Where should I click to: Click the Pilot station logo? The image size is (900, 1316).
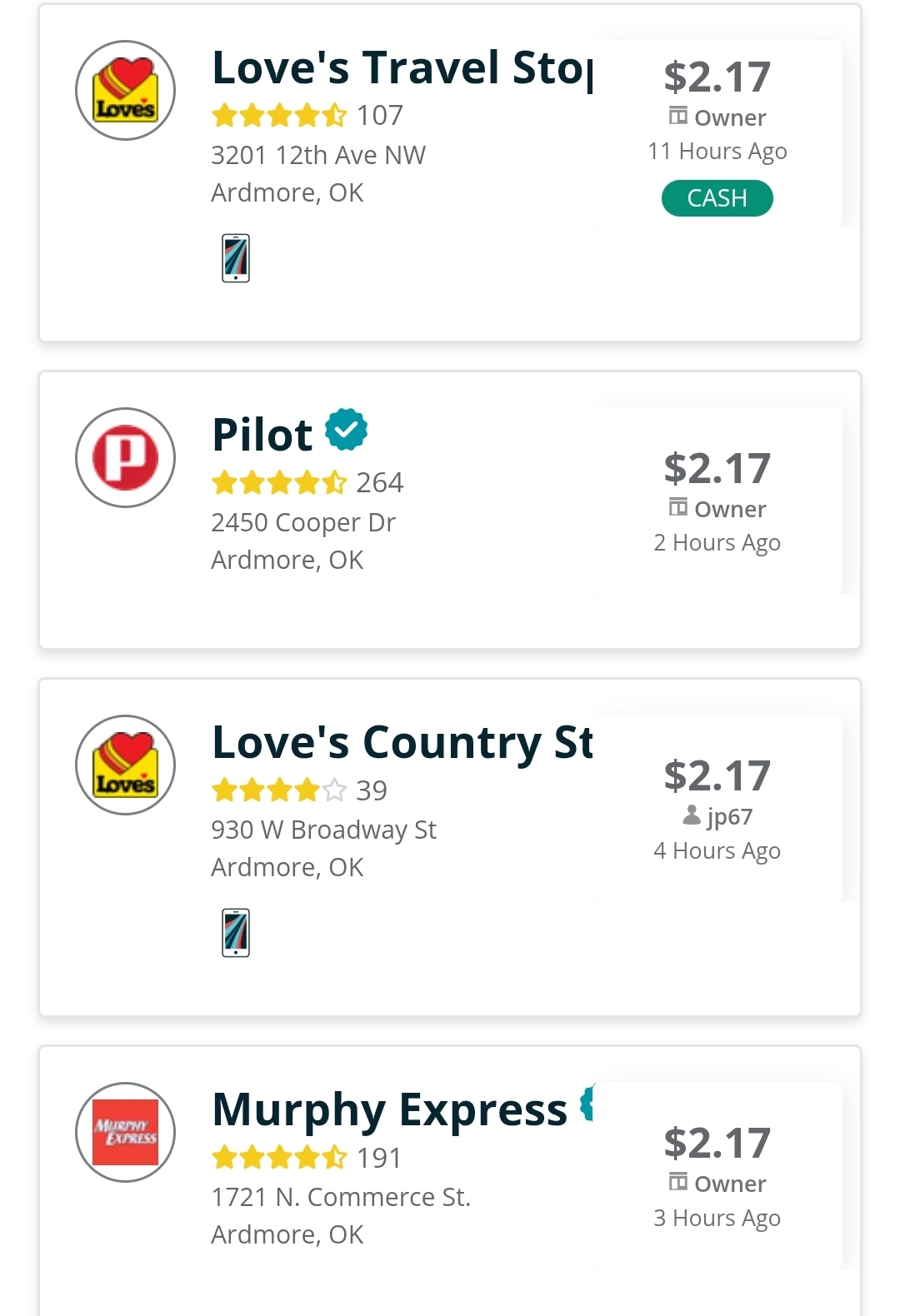[125, 457]
